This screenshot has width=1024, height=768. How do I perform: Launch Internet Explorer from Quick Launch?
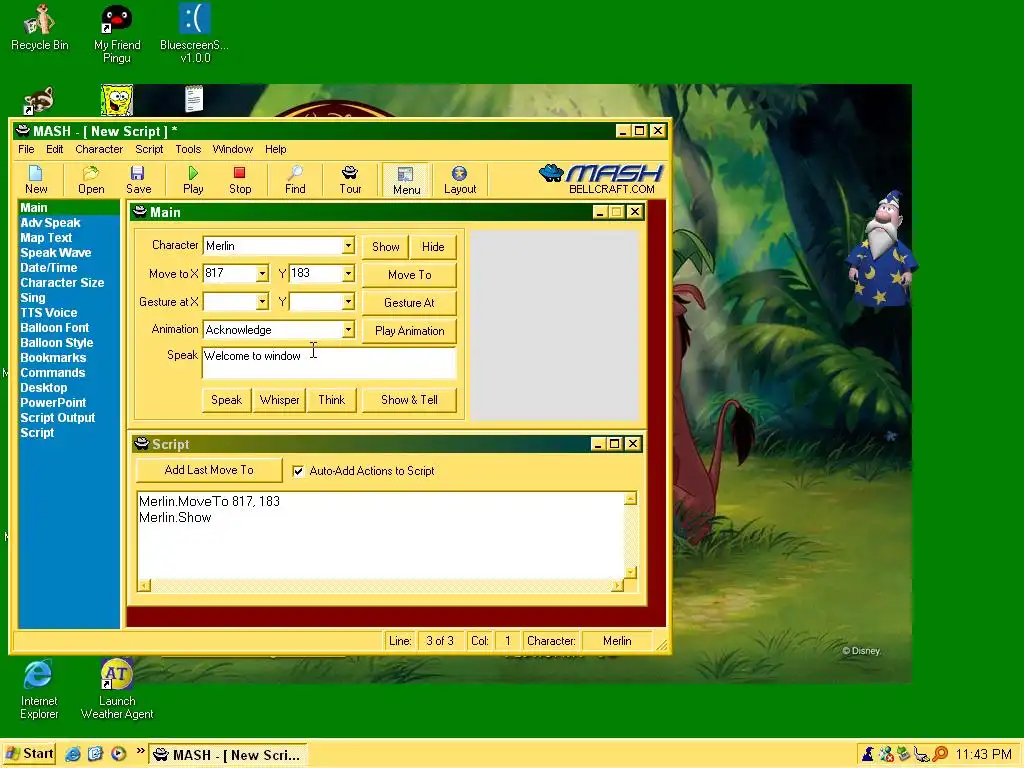72,754
